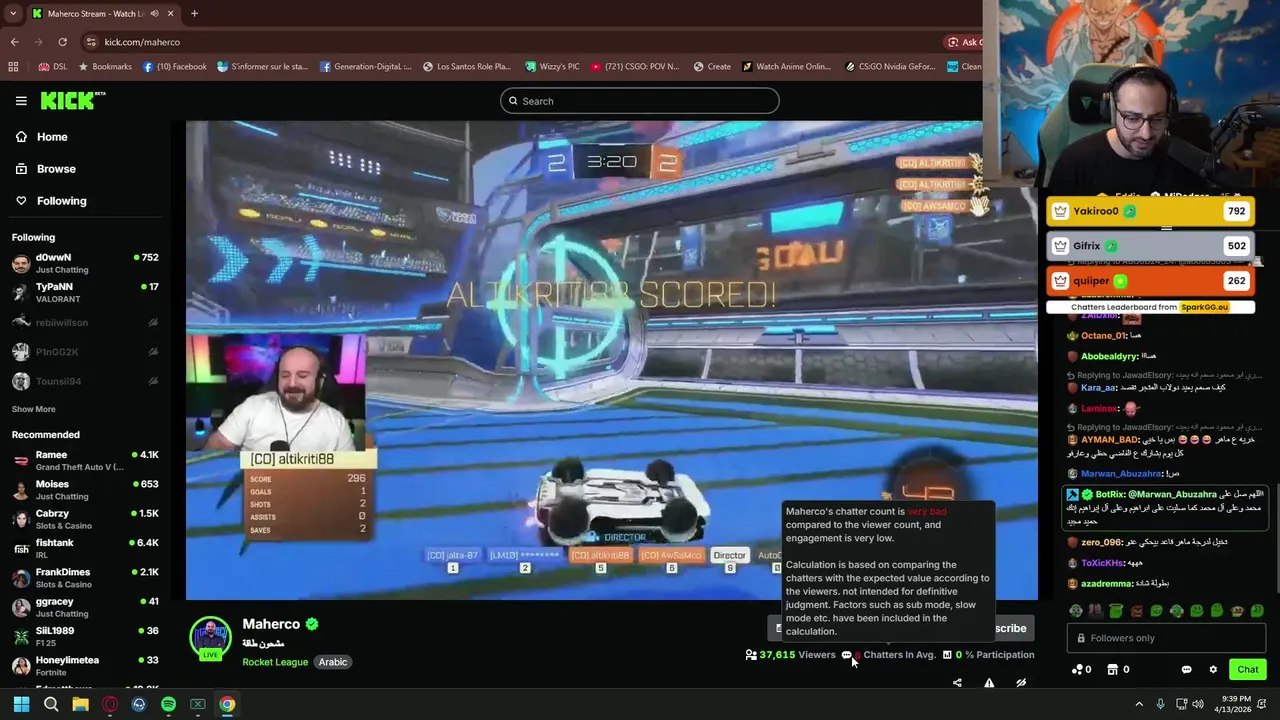The width and height of the screenshot is (1280, 720).
Task: Open Spotify from the taskbar
Action: (168, 704)
